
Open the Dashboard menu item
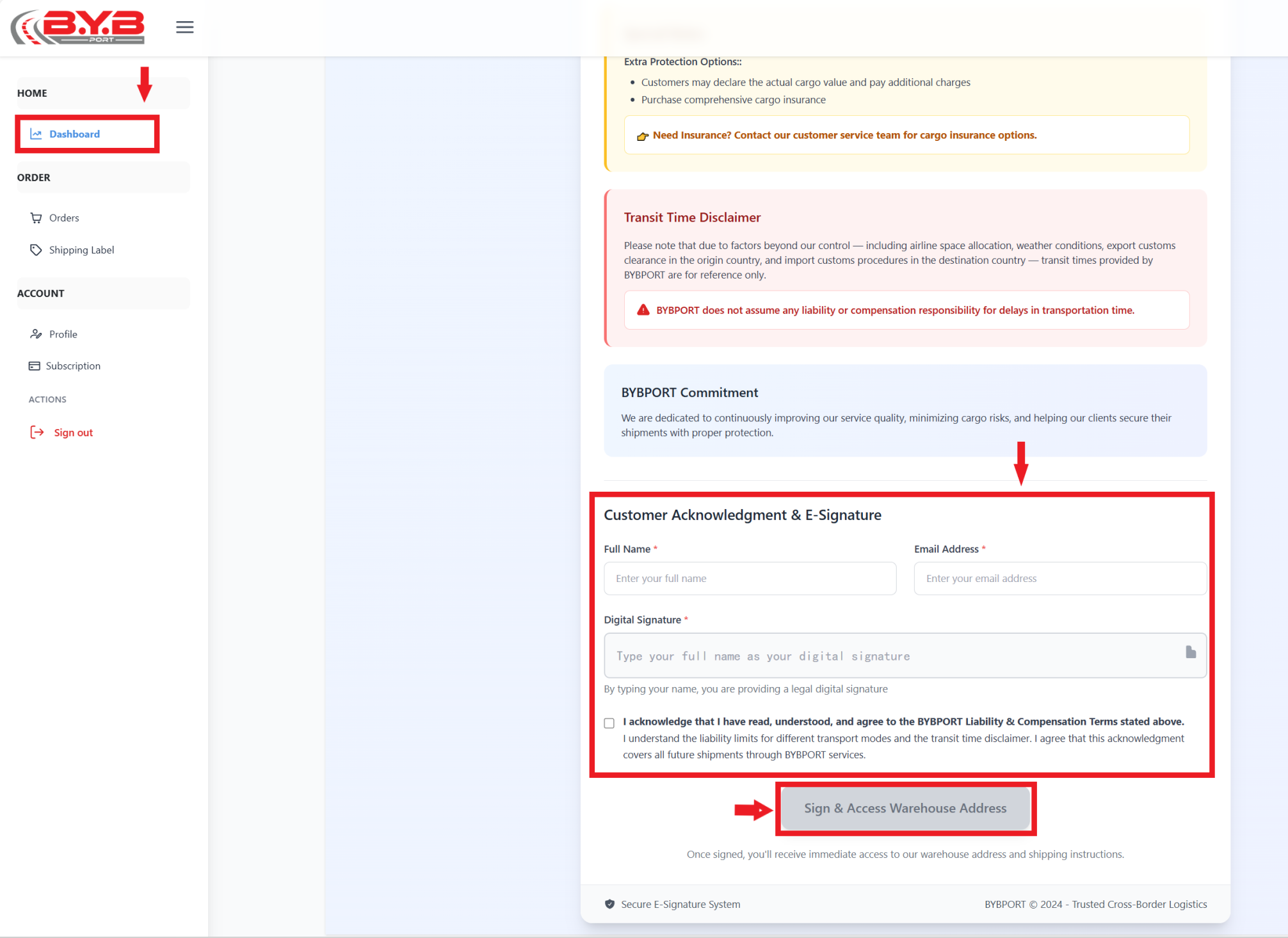pos(74,134)
